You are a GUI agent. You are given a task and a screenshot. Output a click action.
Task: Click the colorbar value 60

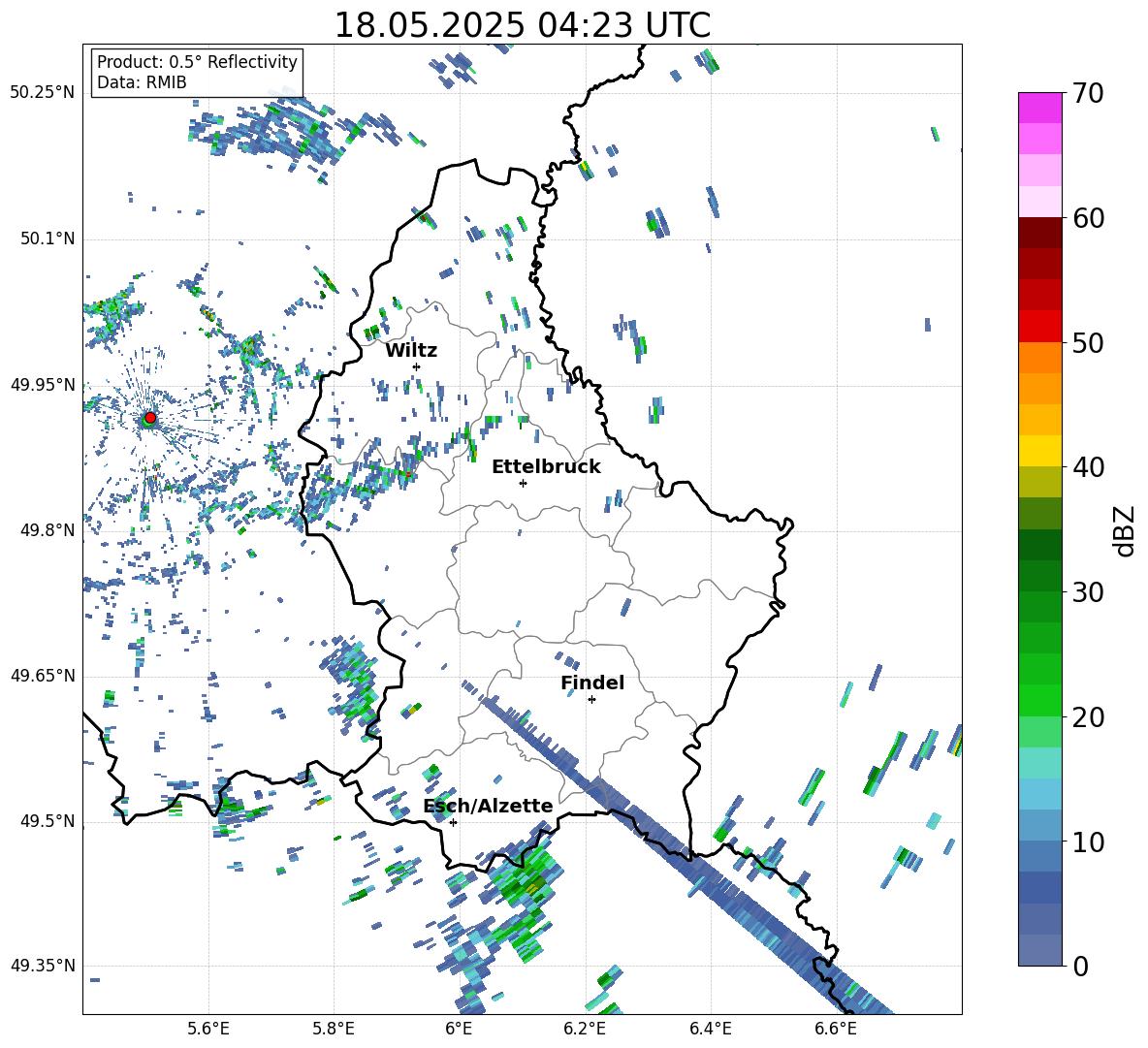click(x=1088, y=218)
